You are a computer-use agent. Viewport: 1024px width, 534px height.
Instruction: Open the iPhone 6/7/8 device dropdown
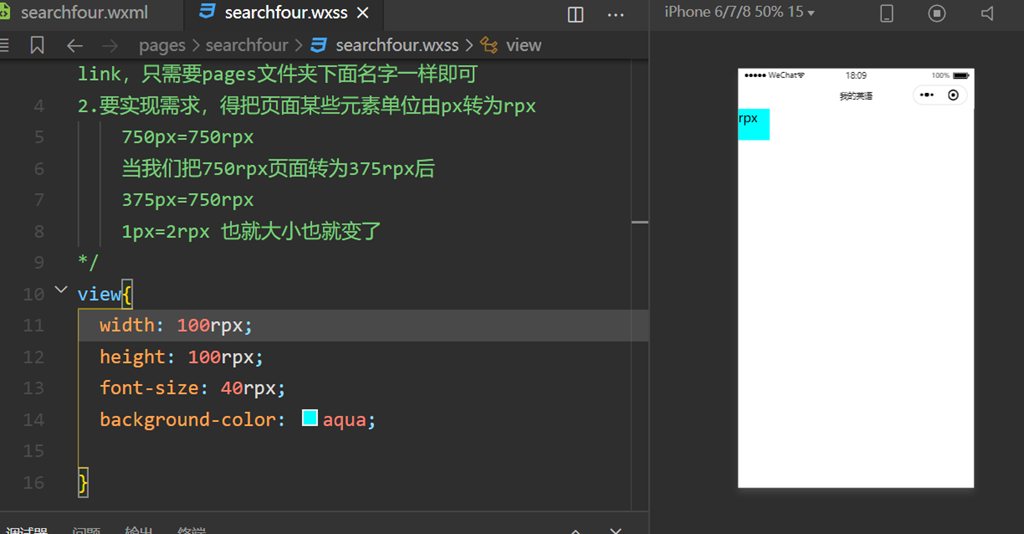[739, 12]
